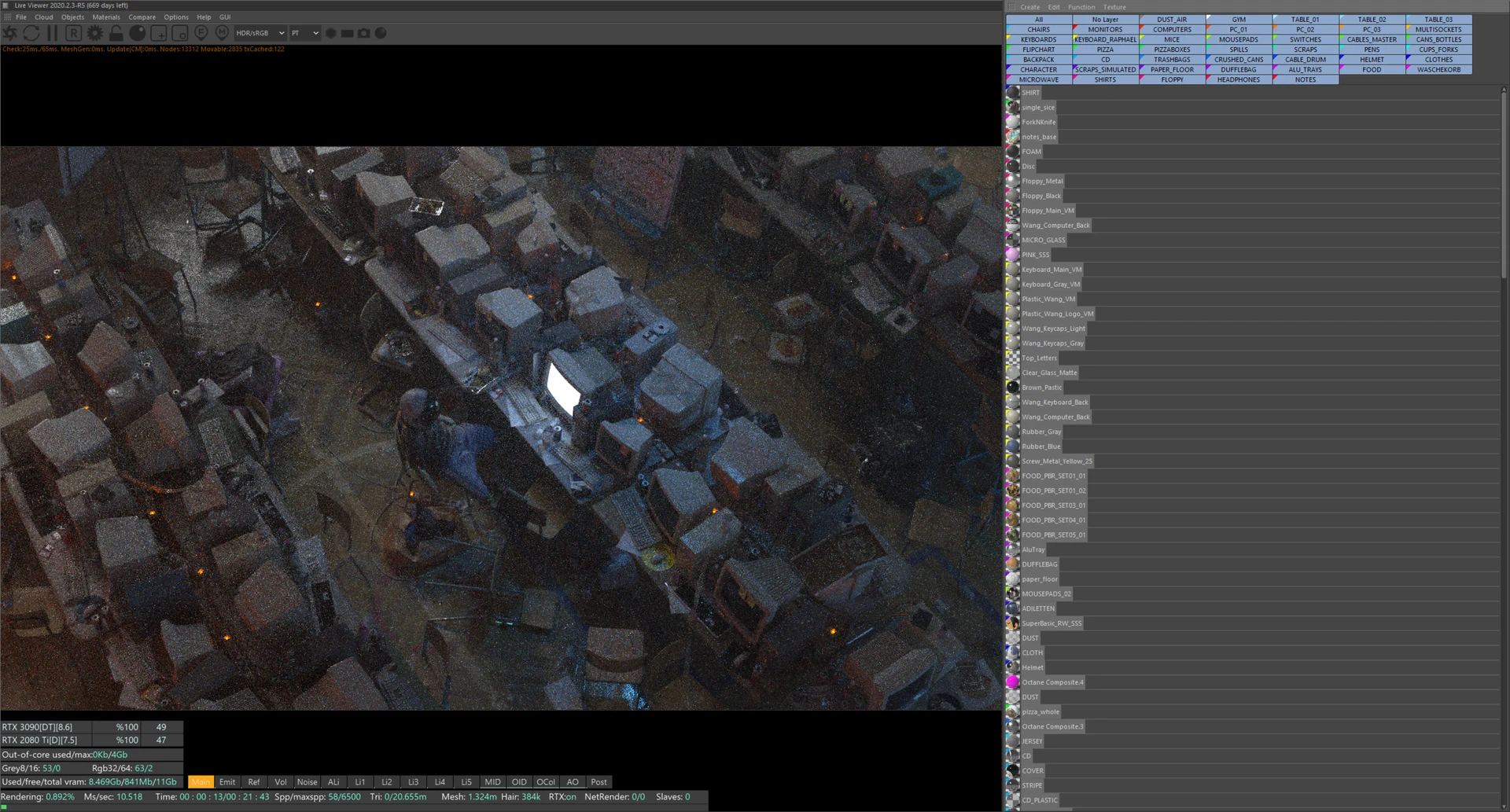Select the F focus picker icon
Screen dimensions: 1510x812
pyautogui.click(x=201, y=33)
